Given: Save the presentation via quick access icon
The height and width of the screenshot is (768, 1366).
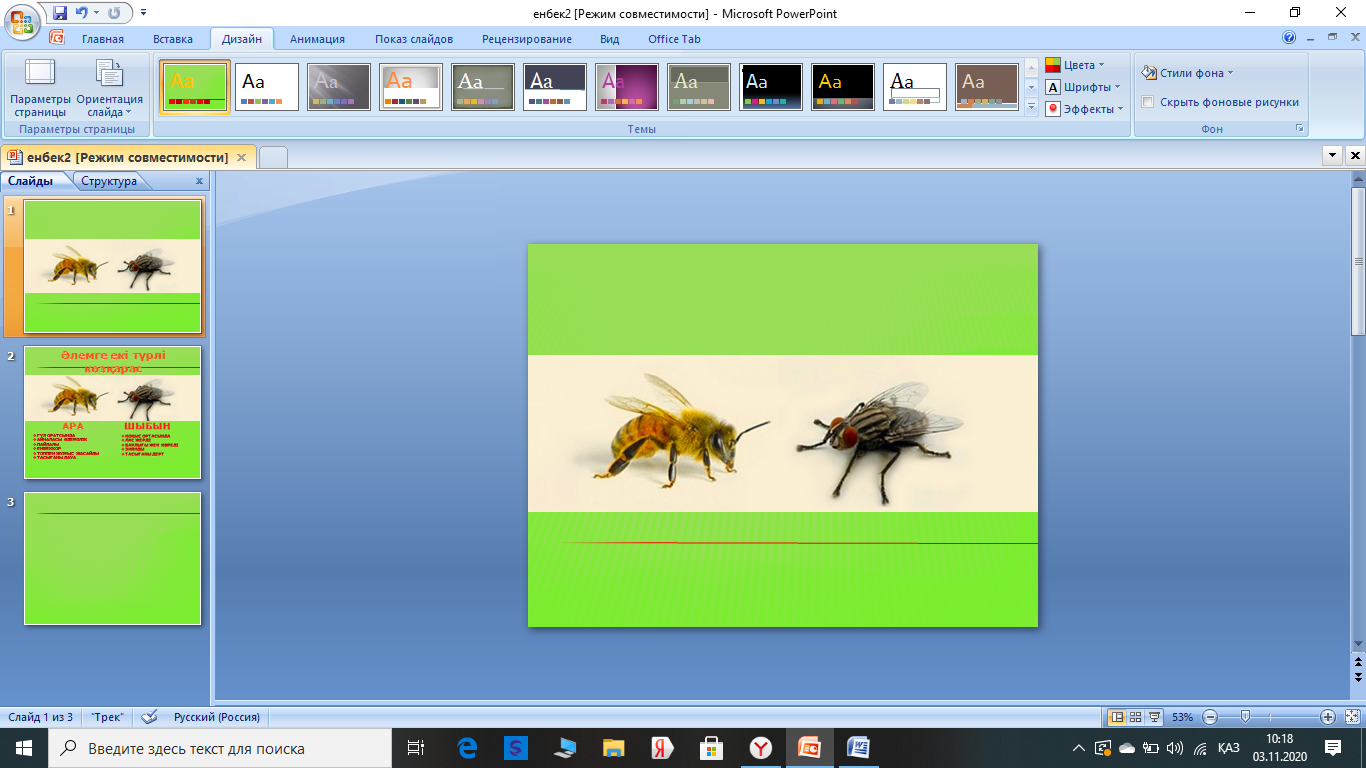Looking at the screenshot, I should [x=60, y=13].
